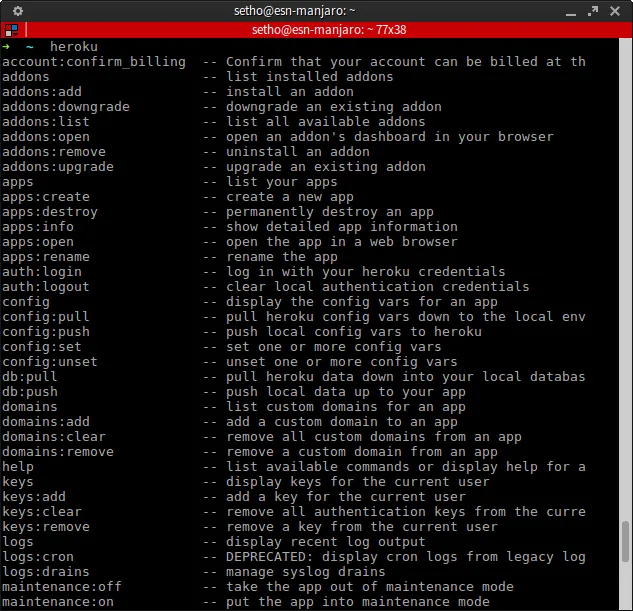Click description 'permanently destroy an app'

pos(330,212)
